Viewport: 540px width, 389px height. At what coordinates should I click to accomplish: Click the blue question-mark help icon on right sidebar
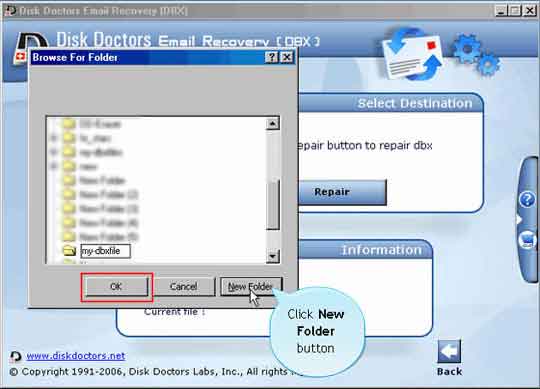point(527,199)
